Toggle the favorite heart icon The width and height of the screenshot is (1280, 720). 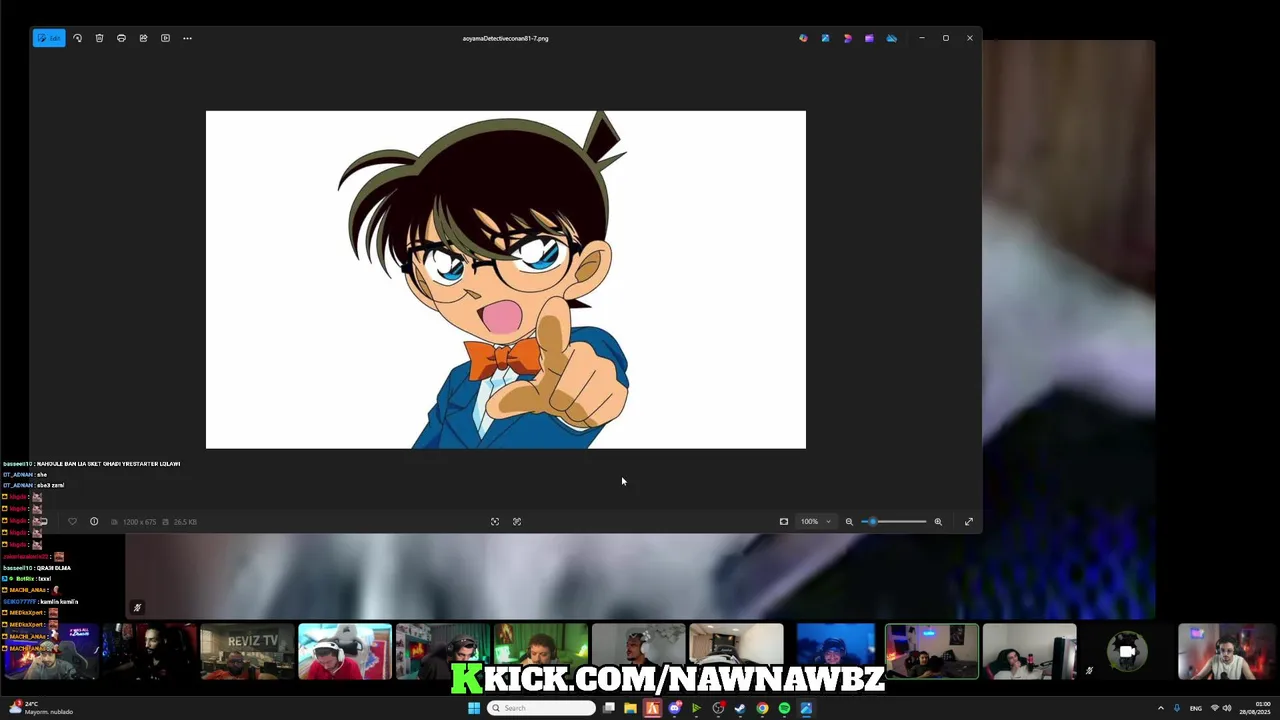tap(72, 521)
